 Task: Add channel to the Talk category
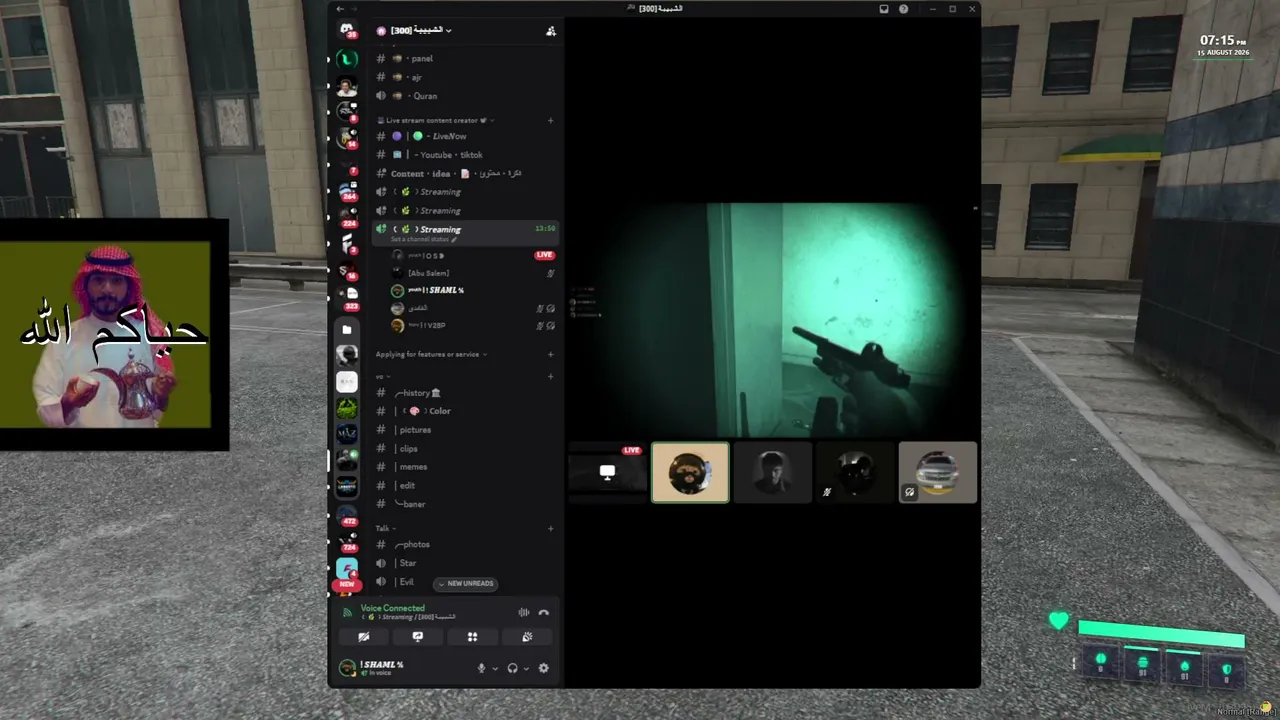551,528
